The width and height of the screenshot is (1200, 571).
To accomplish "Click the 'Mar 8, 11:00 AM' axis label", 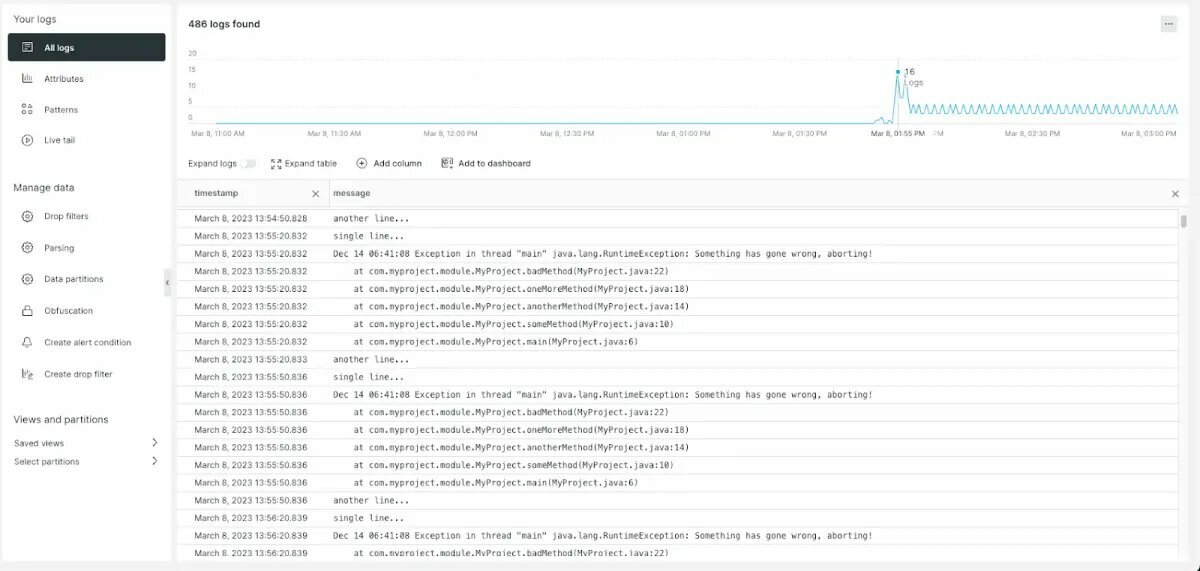I will 218,132.
